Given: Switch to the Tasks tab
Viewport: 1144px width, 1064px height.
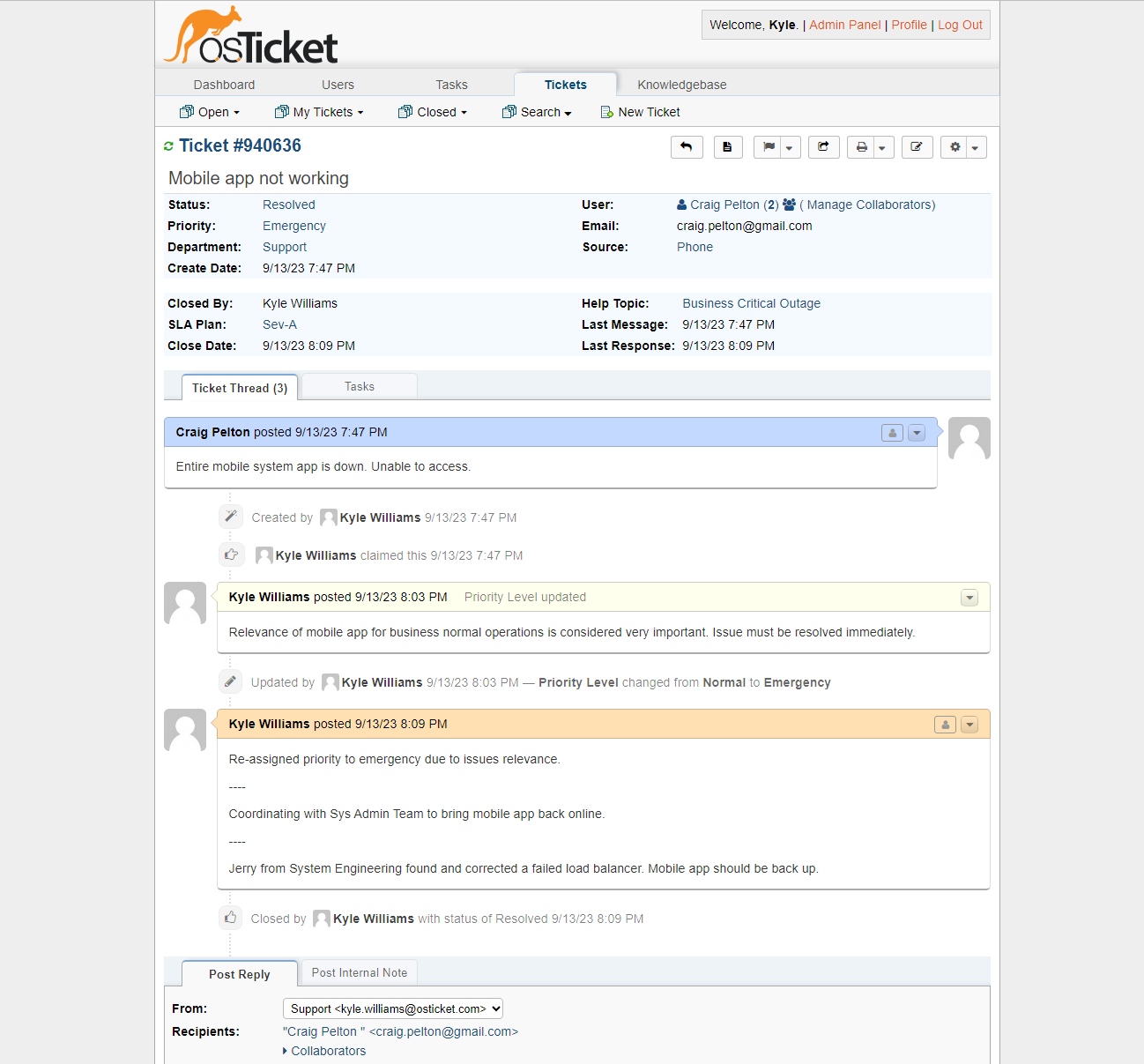Looking at the screenshot, I should coord(359,386).
